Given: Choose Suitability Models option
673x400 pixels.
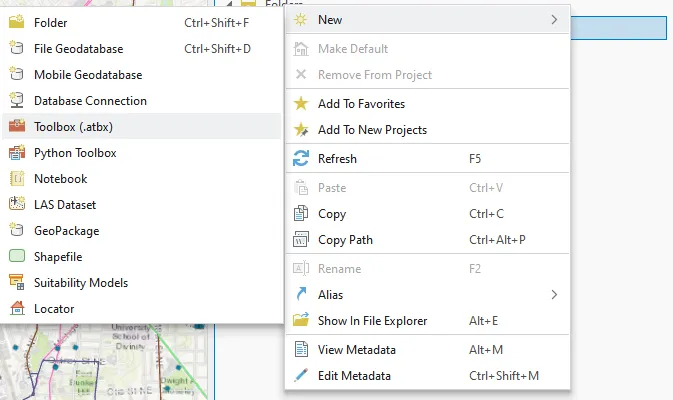Looking at the screenshot, I should [81, 283].
